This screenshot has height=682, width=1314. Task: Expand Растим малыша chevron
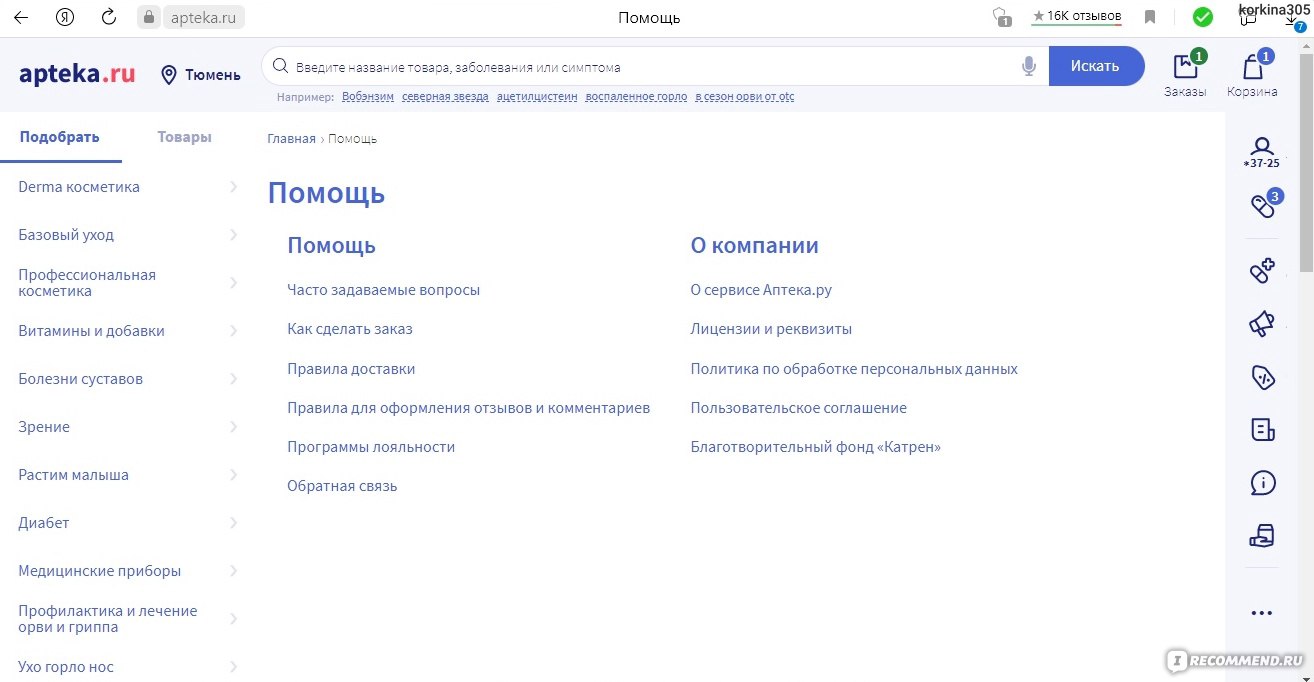(x=233, y=475)
